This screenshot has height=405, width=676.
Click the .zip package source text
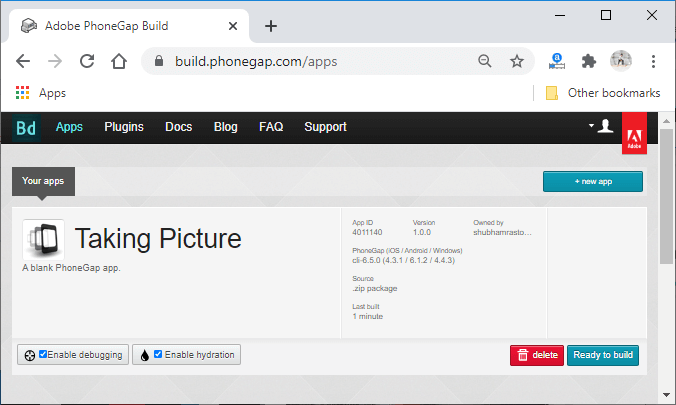(x=374, y=289)
